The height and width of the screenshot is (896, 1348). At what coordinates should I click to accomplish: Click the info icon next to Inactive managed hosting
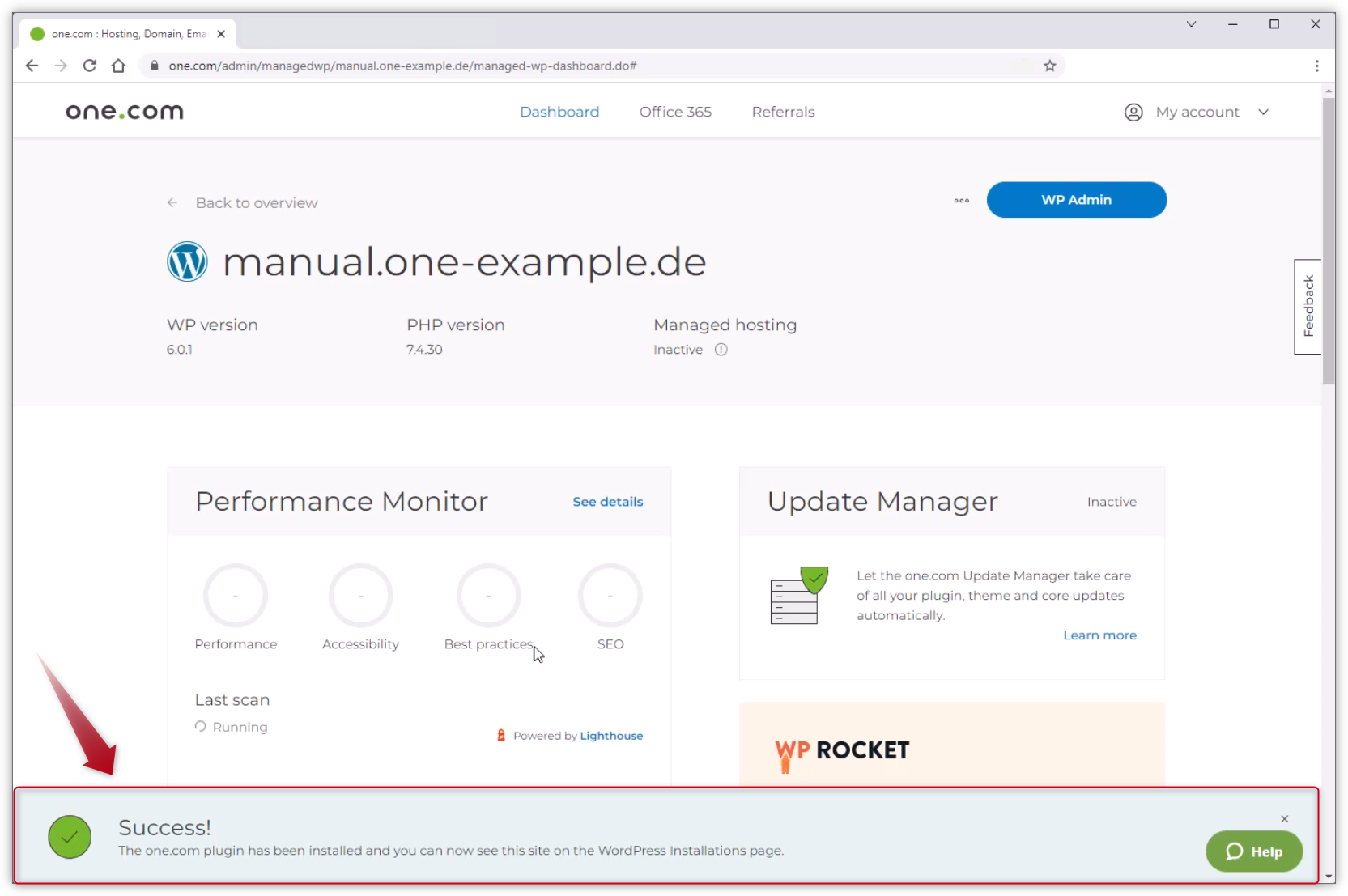pyautogui.click(x=721, y=350)
